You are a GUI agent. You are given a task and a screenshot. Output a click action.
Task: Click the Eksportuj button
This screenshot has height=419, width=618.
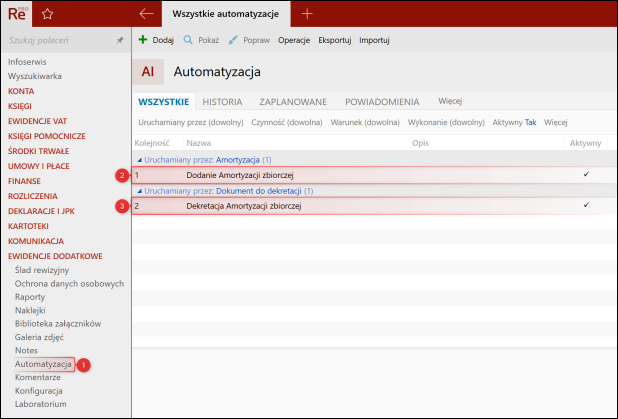[333, 40]
